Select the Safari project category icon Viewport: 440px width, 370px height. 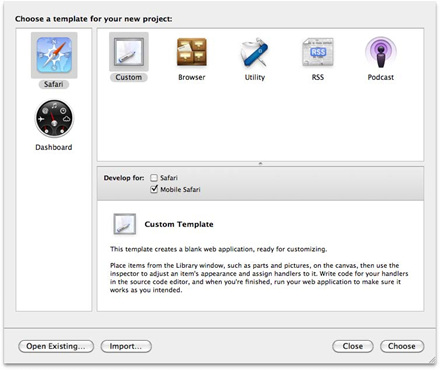[x=54, y=55]
